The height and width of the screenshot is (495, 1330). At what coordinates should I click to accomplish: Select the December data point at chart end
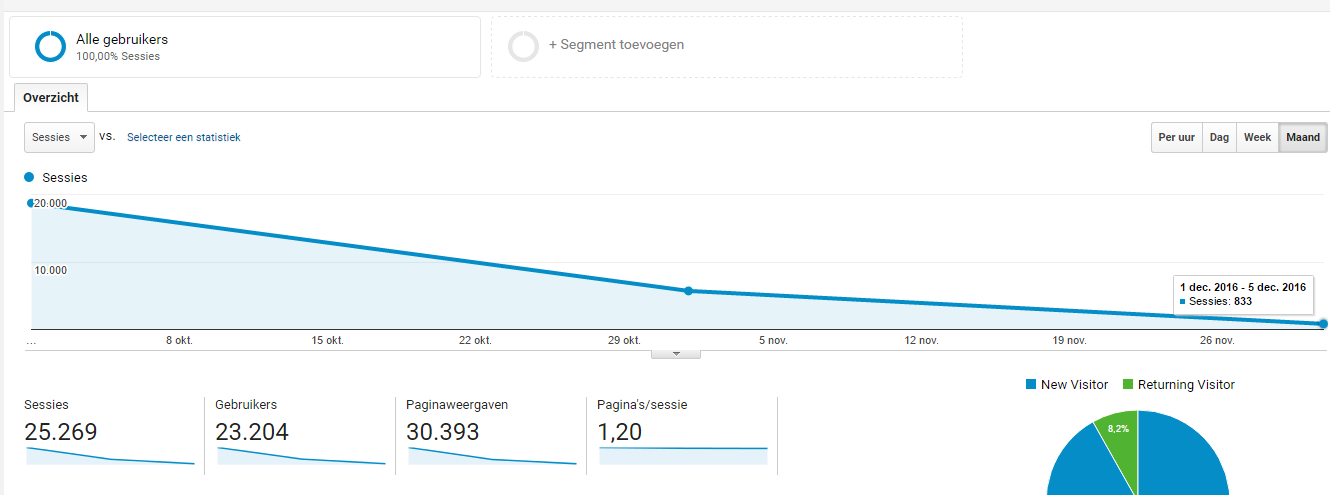pos(1323,323)
